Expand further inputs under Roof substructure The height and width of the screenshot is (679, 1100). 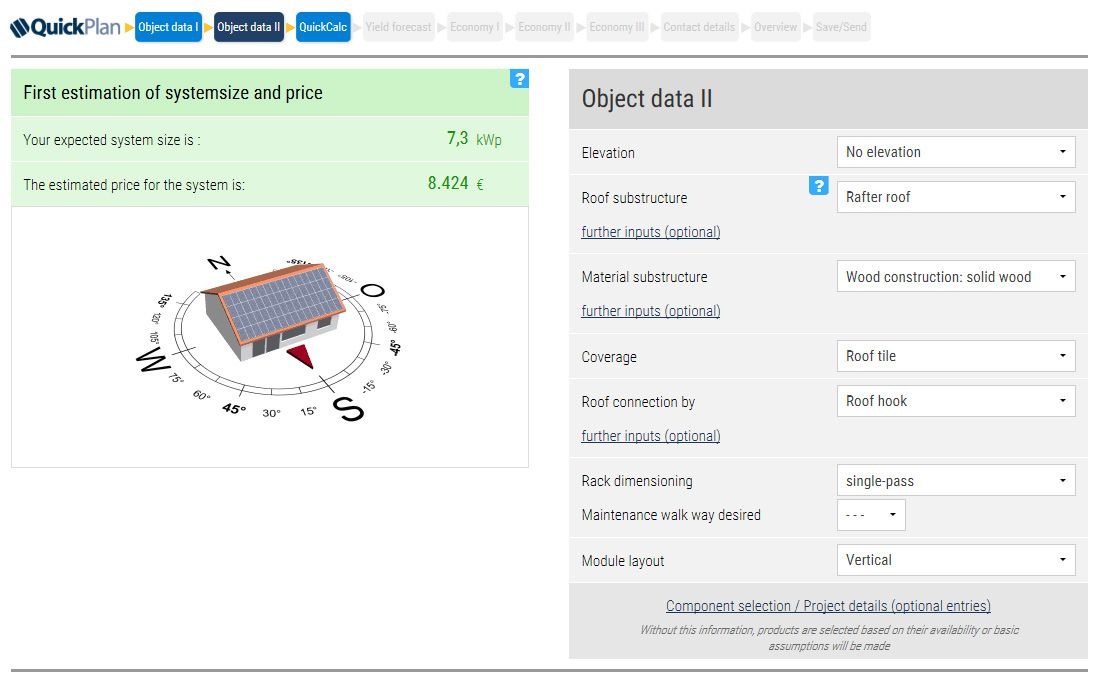pos(650,232)
